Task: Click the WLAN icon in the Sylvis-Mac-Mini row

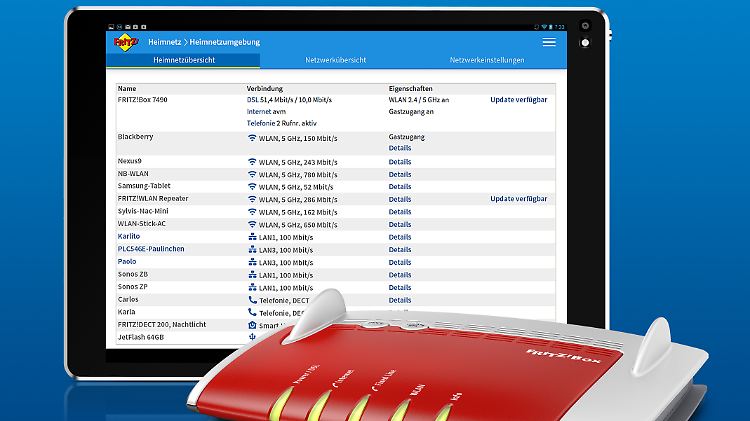Action: (x=252, y=211)
